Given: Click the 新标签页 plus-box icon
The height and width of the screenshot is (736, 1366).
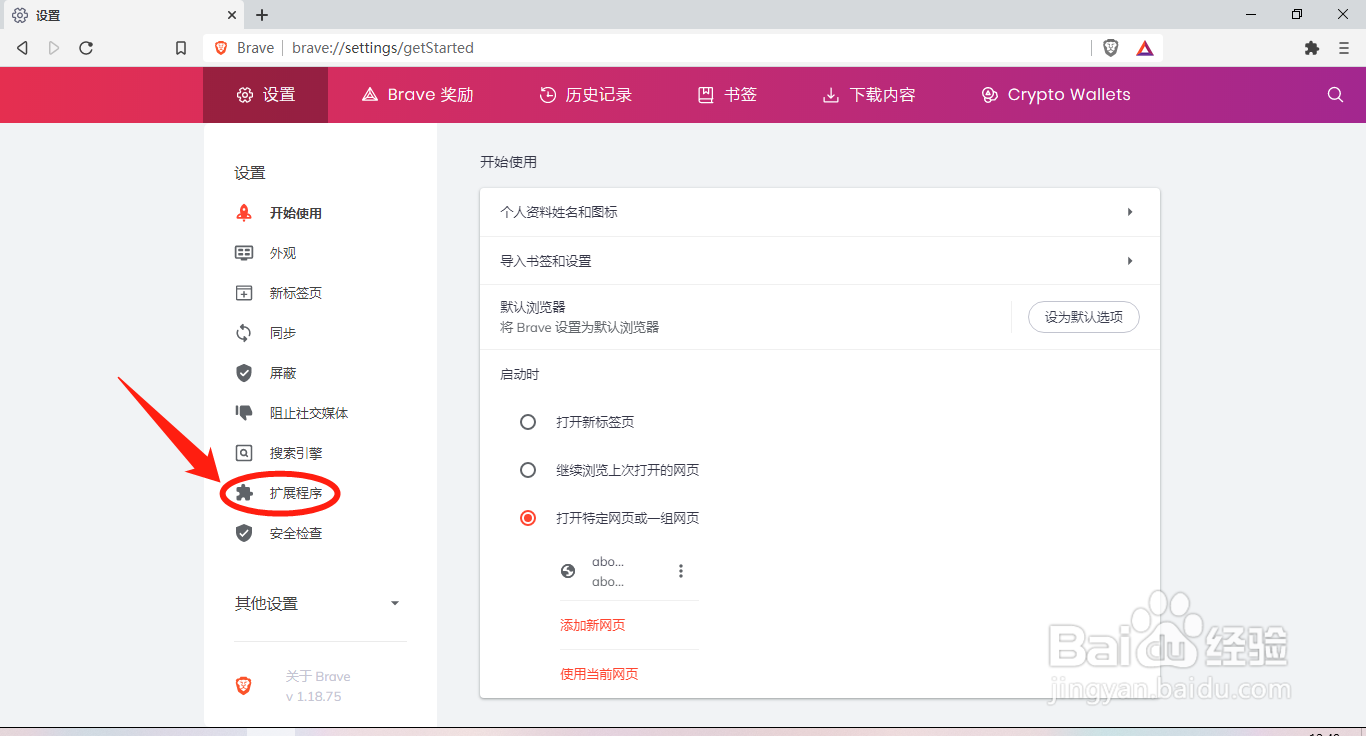Looking at the screenshot, I should click(x=244, y=293).
